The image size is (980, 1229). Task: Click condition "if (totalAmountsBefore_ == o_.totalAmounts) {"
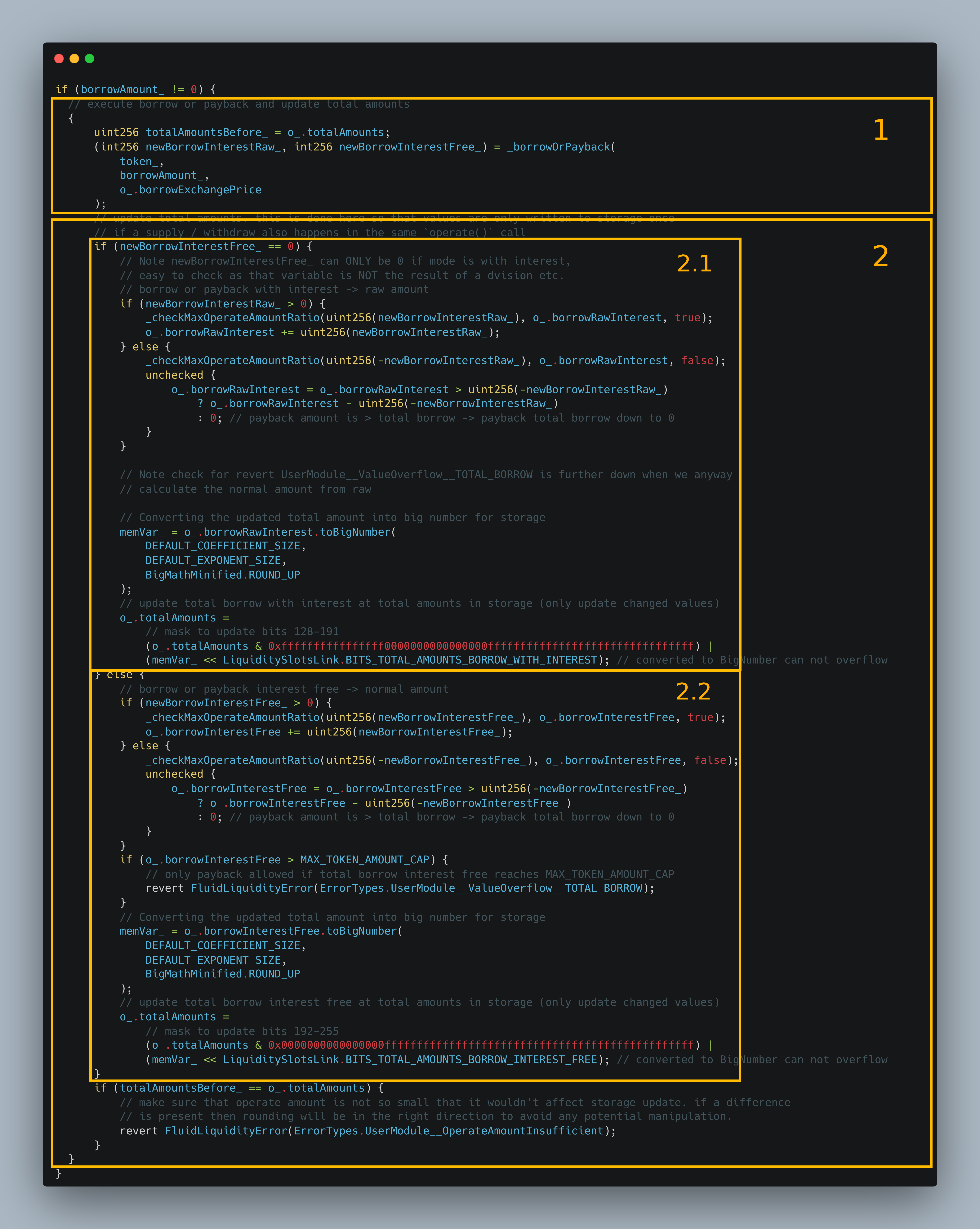(239, 1088)
